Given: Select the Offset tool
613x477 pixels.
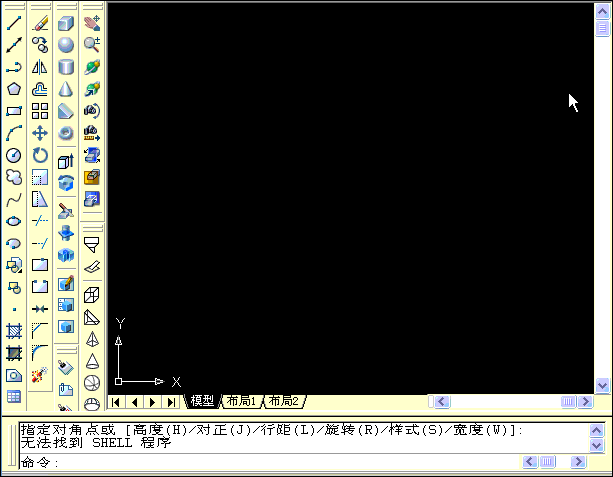Looking at the screenshot, I should coord(40,89).
